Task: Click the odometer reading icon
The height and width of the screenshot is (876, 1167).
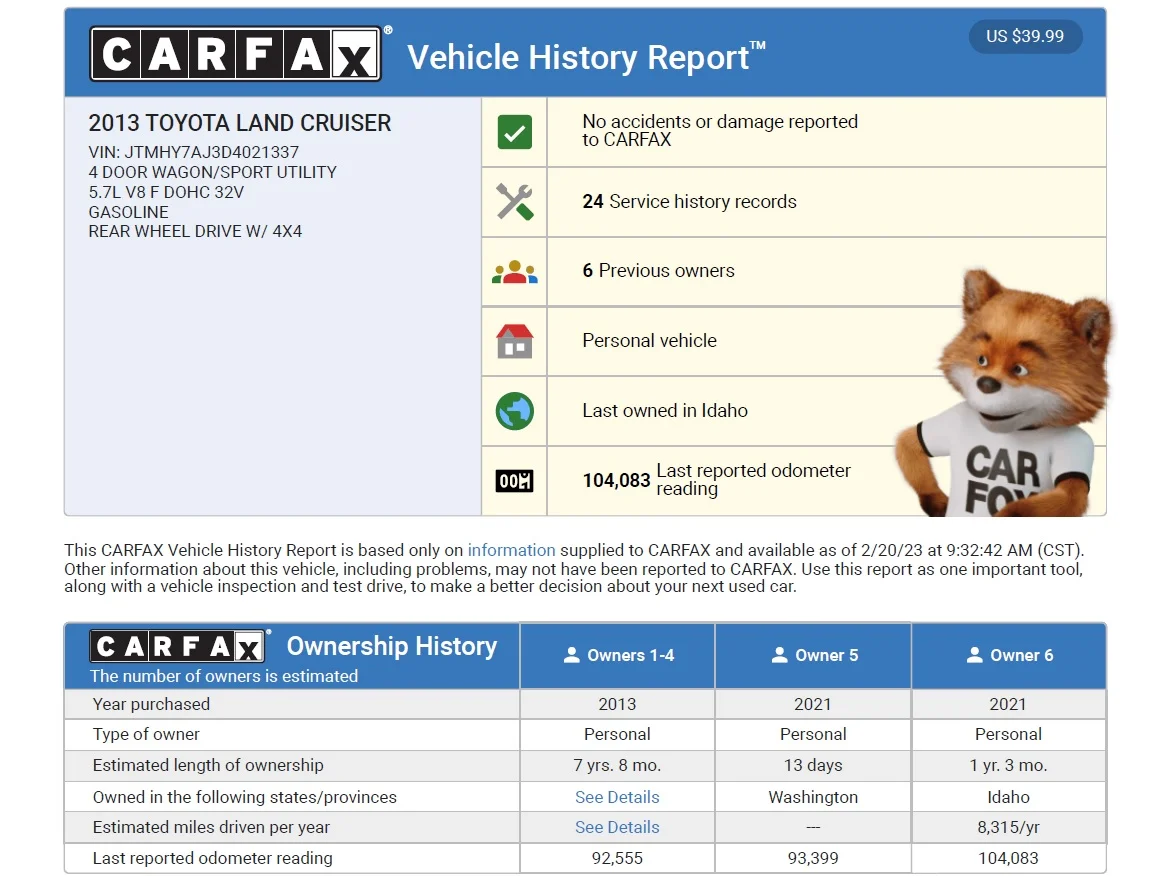Action: point(514,481)
